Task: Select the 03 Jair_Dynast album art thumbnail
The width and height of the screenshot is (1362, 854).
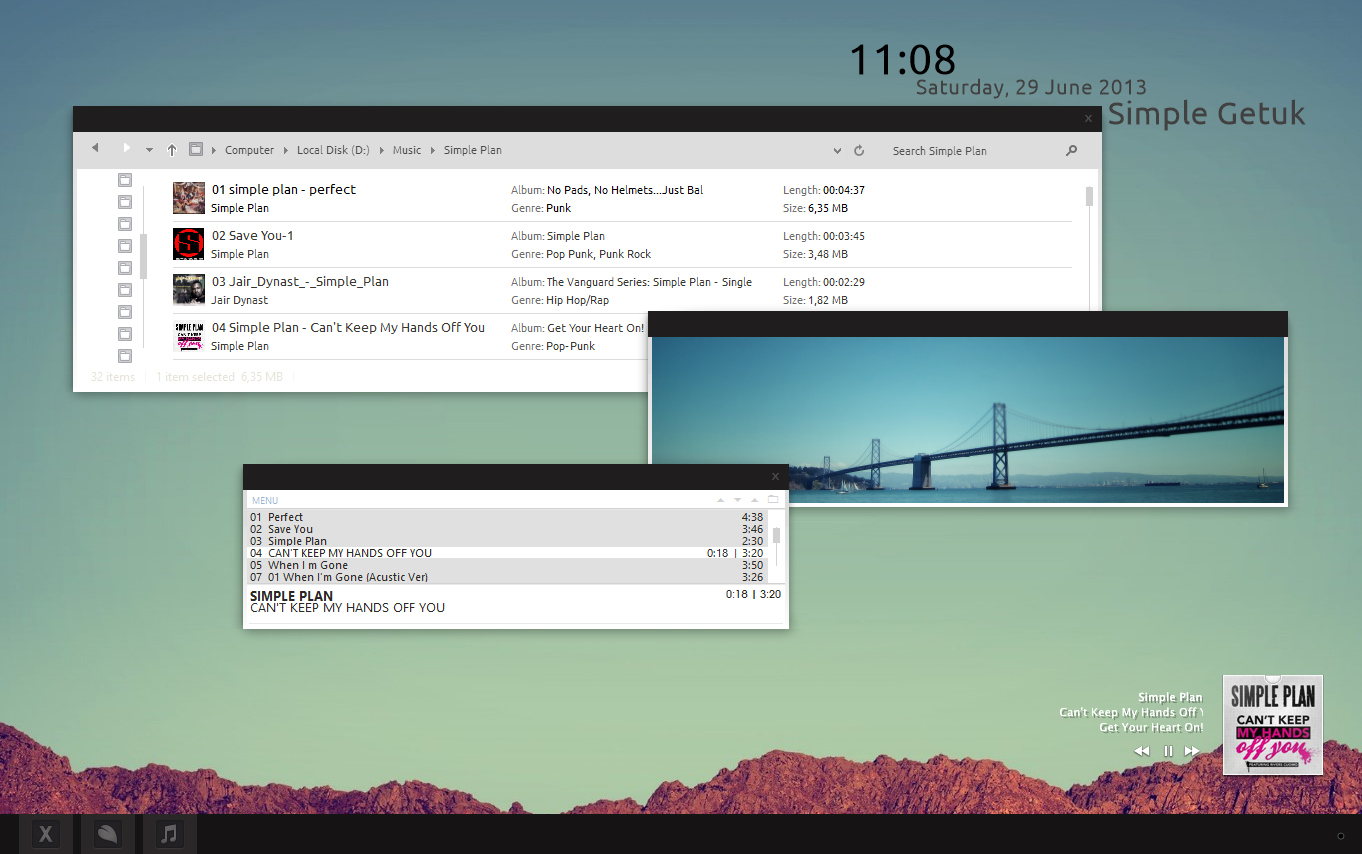Action: 189,289
